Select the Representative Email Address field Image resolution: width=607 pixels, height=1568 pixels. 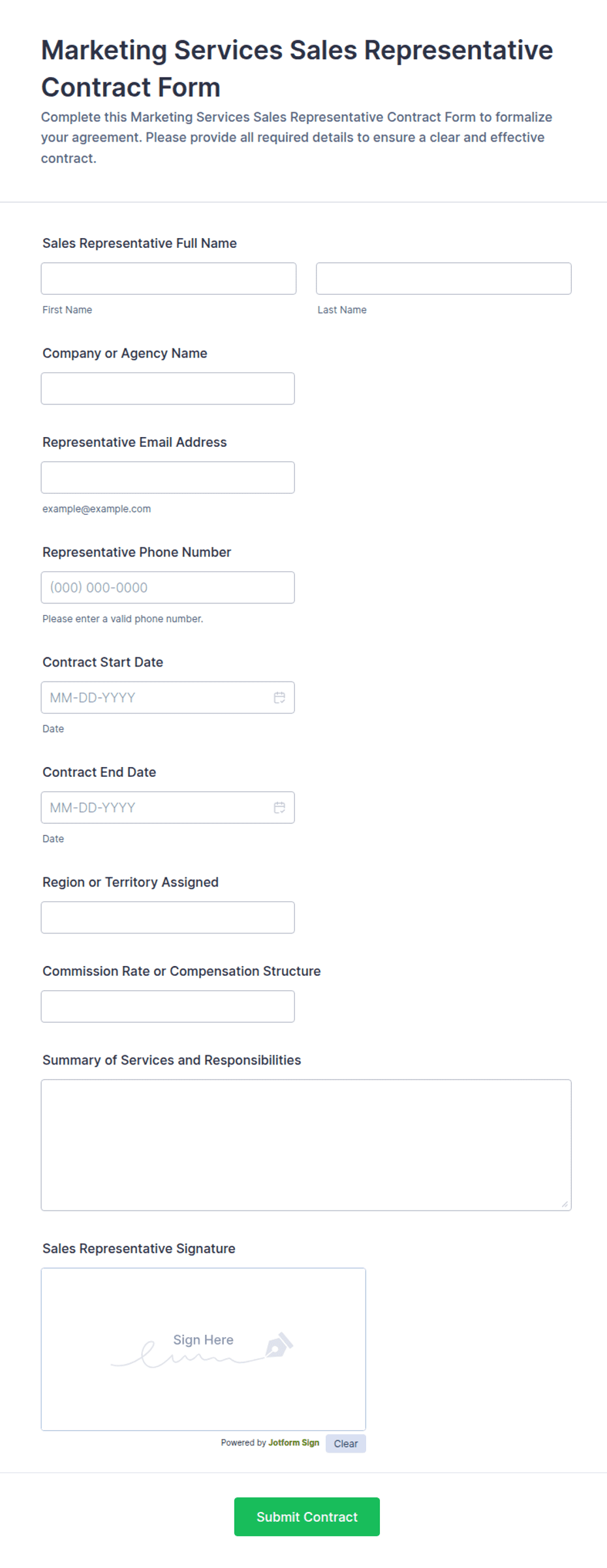coord(168,477)
